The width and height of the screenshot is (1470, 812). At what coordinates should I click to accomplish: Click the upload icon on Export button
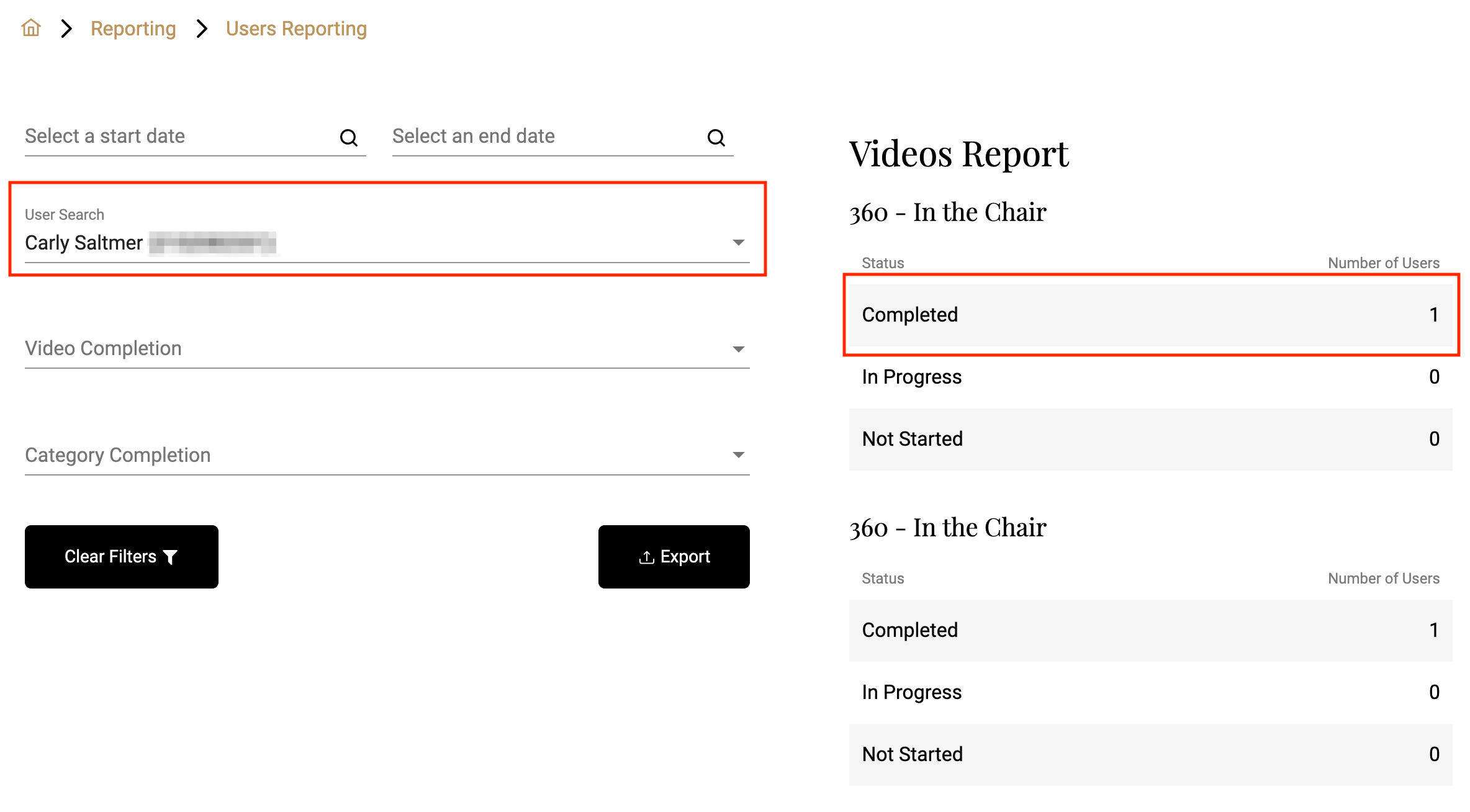tap(647, 557)
